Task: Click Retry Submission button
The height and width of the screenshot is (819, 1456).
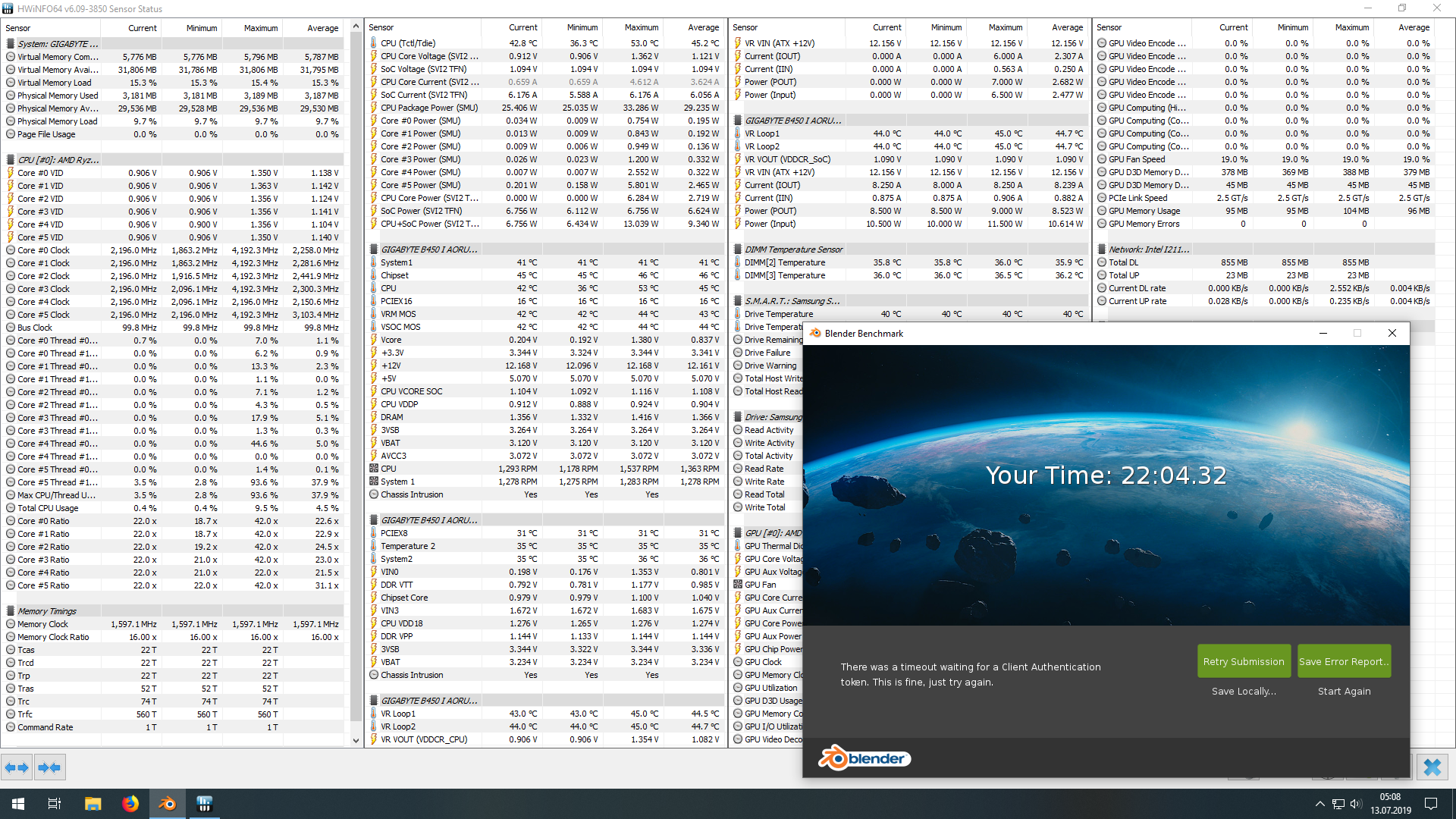Action: pyautogui.click(x=1243, y=661)
